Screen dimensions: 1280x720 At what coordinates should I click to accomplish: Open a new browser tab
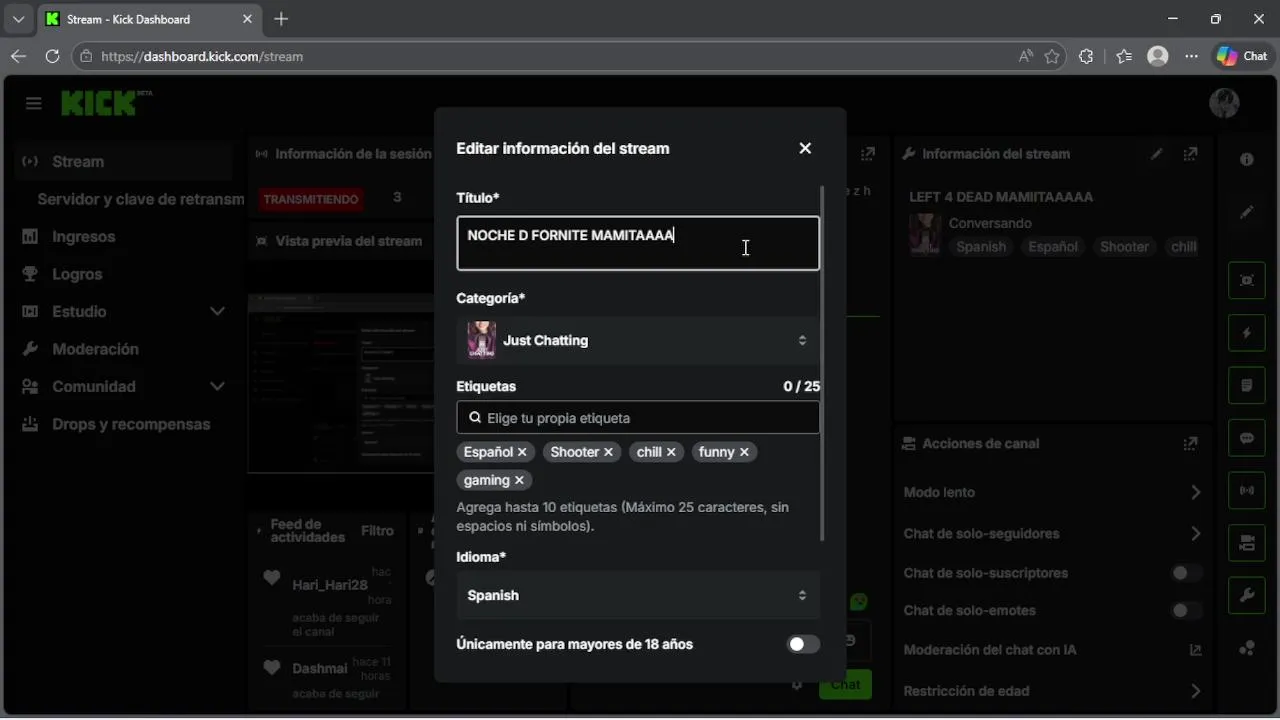click(281, 19)
